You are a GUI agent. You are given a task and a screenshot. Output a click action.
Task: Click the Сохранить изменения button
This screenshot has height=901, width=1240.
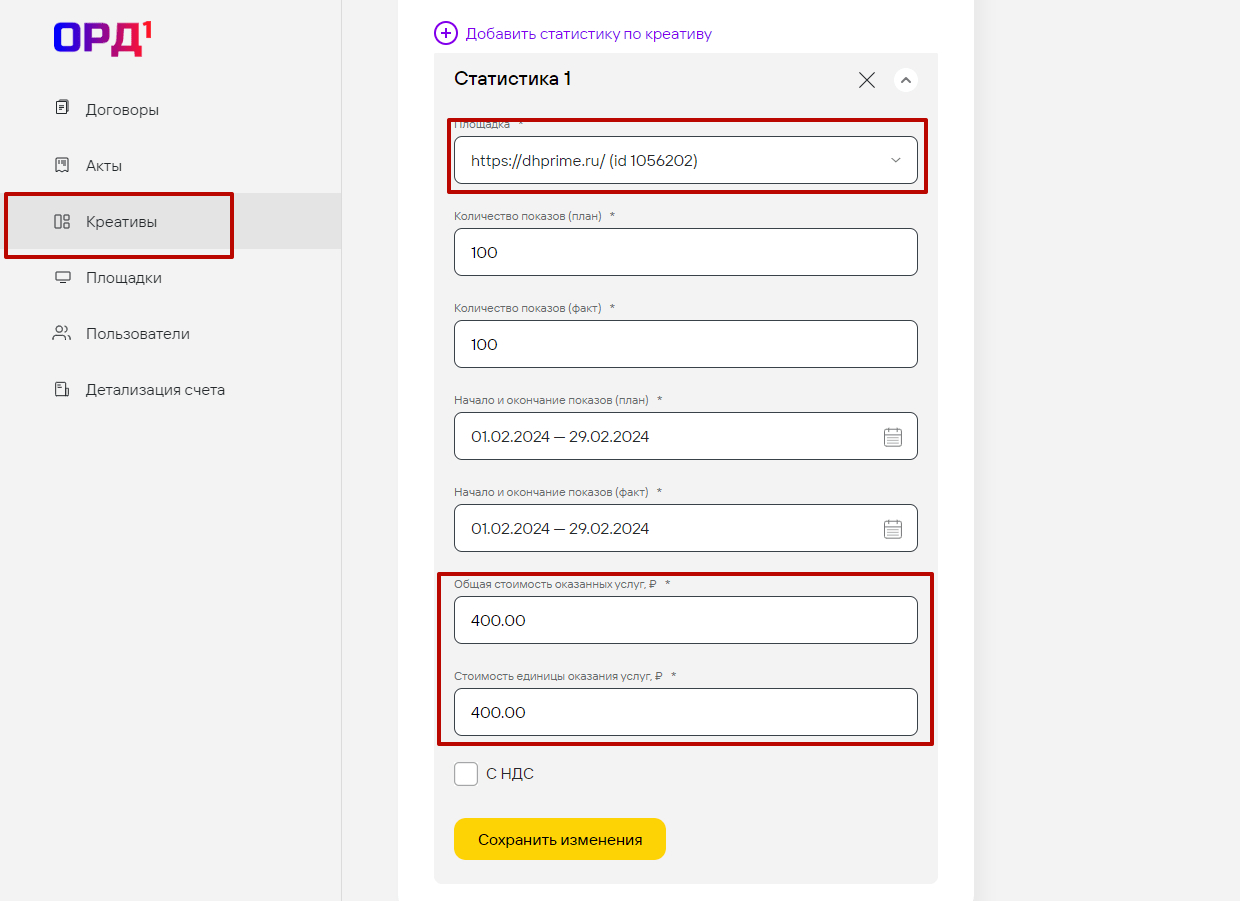pos(560,840)
